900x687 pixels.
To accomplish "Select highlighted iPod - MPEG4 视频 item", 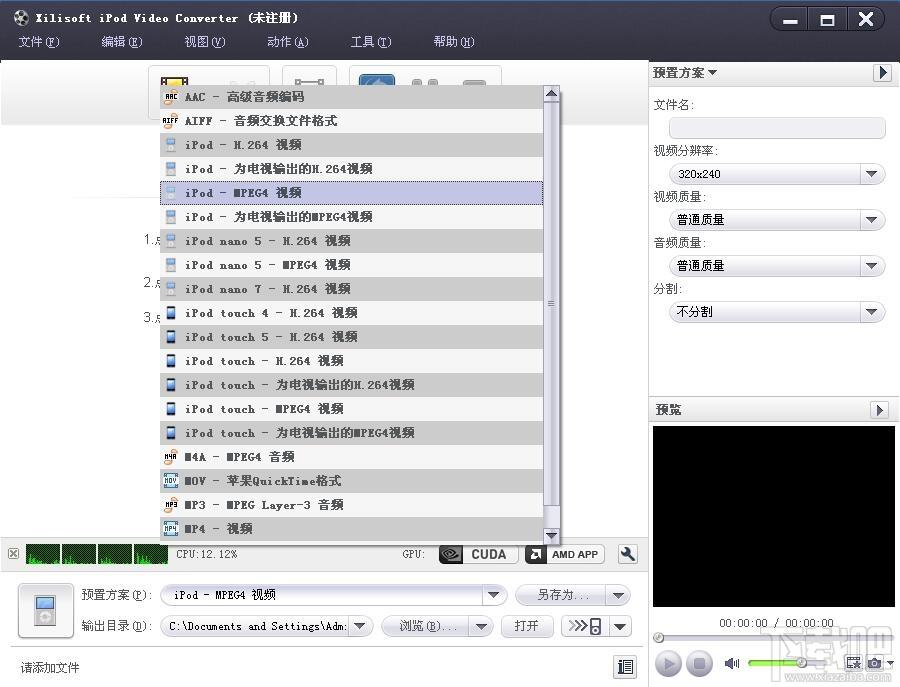I will [351, 193].
